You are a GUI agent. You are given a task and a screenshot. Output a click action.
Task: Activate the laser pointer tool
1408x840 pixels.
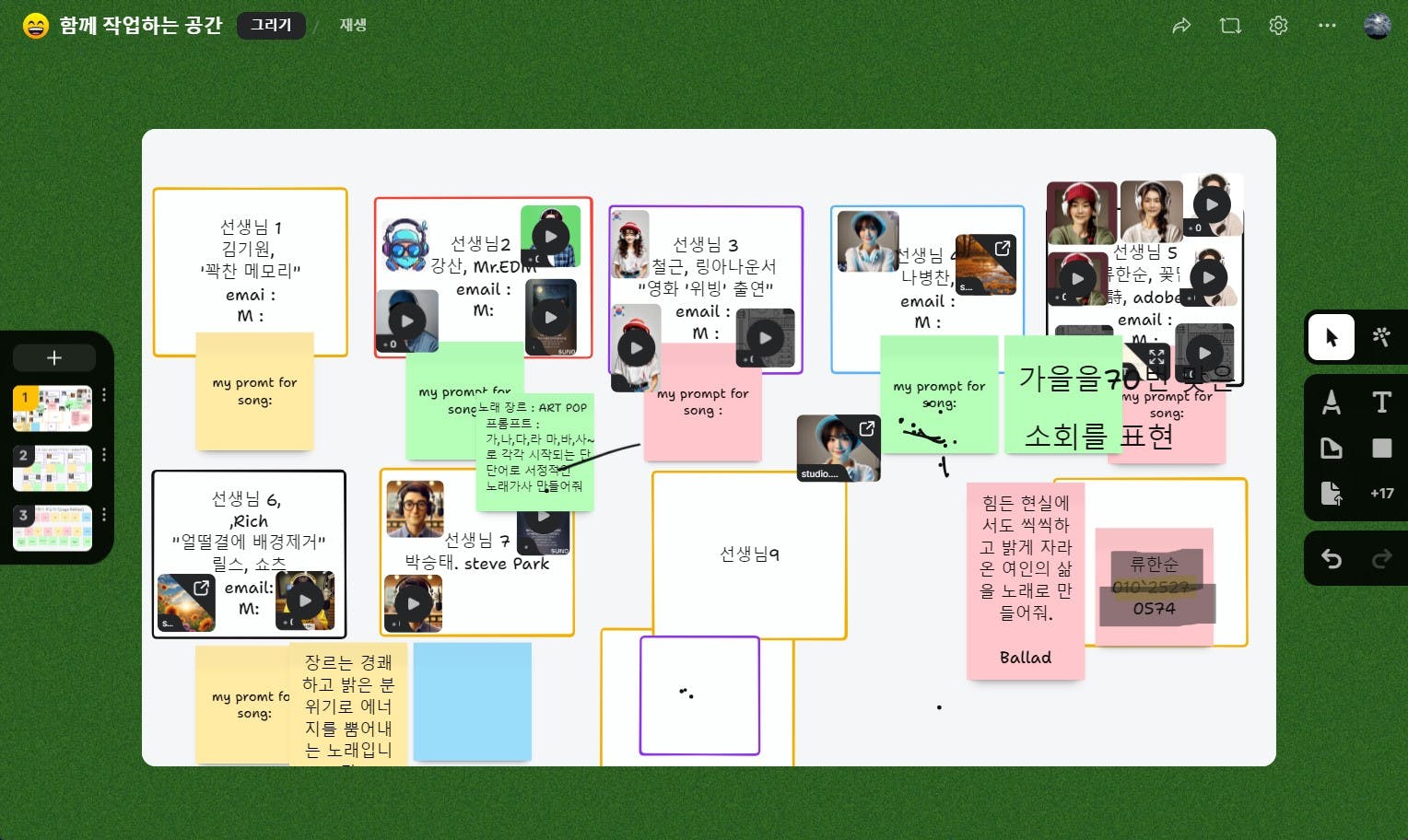click(x=1380, y=337)
